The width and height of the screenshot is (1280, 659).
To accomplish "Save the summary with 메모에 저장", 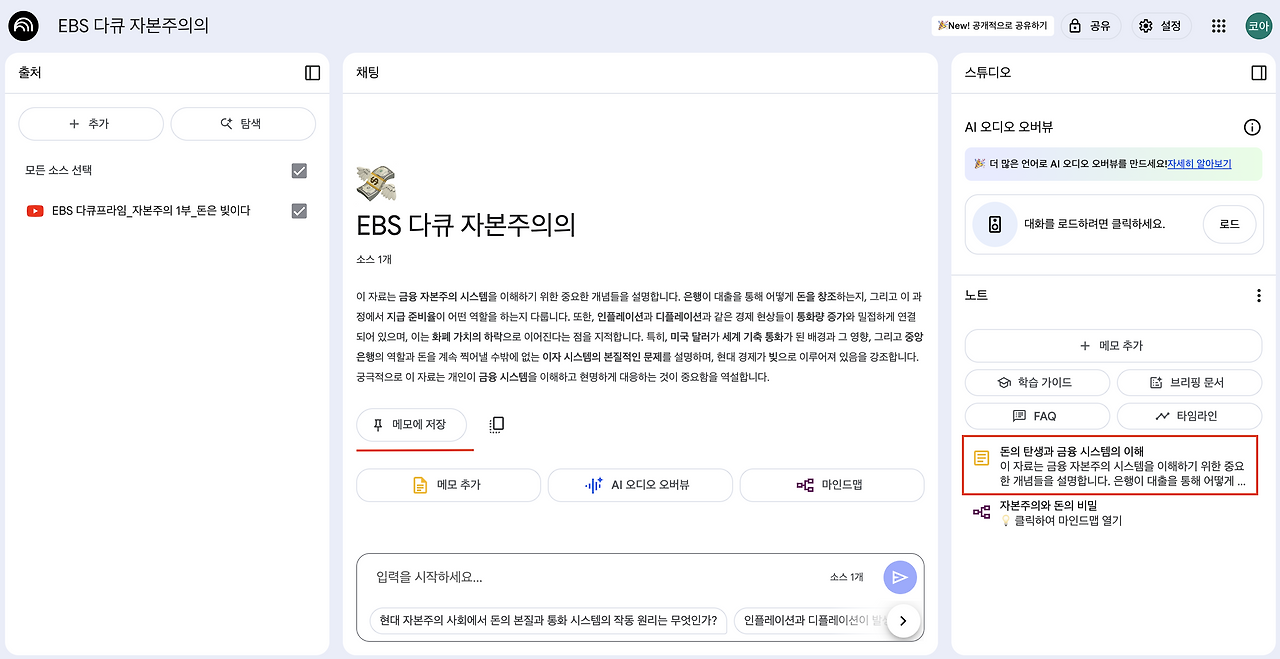I will (x=412, y=424).
